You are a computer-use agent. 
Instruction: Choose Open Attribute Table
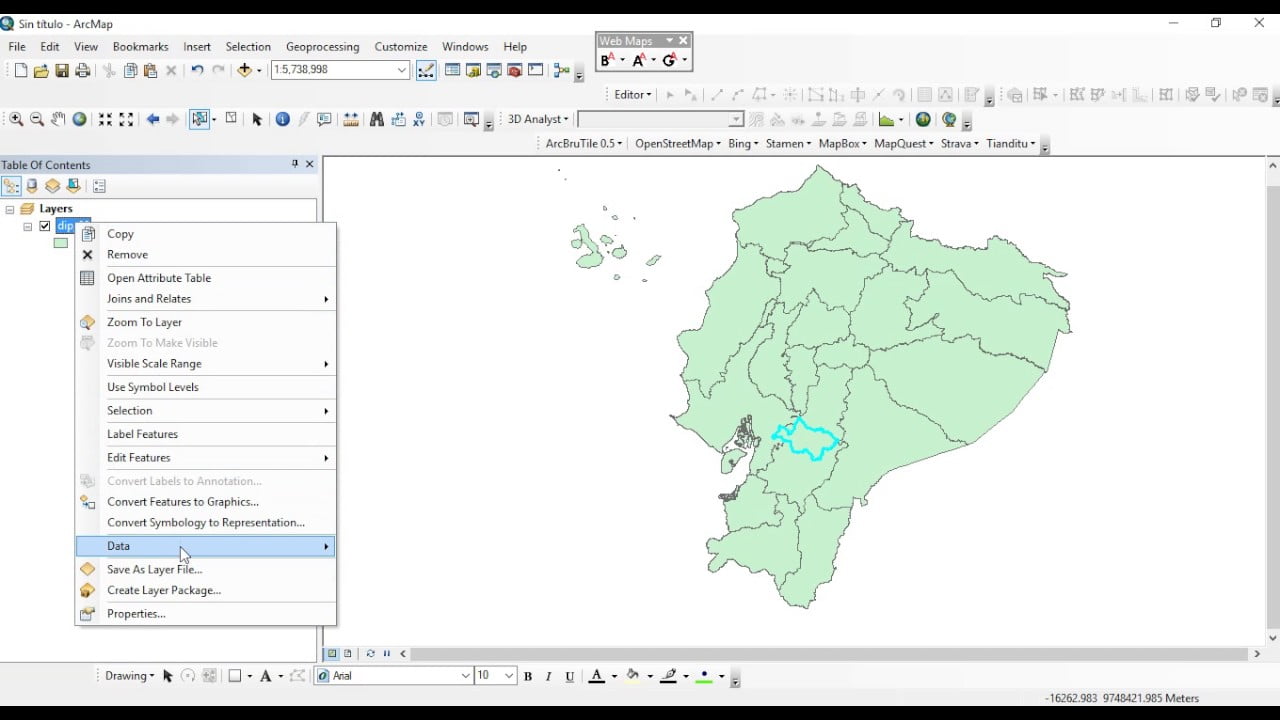point(205,278)
